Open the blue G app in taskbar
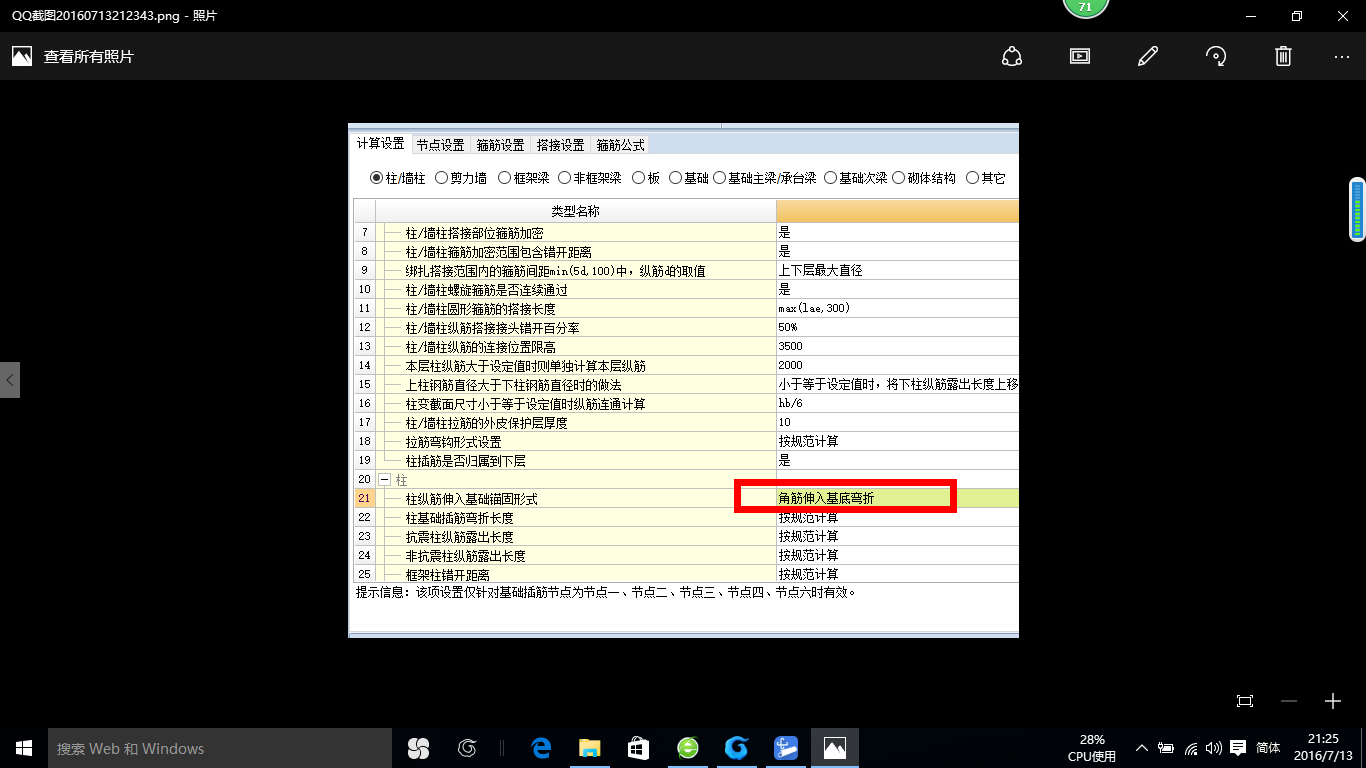This screenshot has height=768, width=1366. tap(736, 748)
